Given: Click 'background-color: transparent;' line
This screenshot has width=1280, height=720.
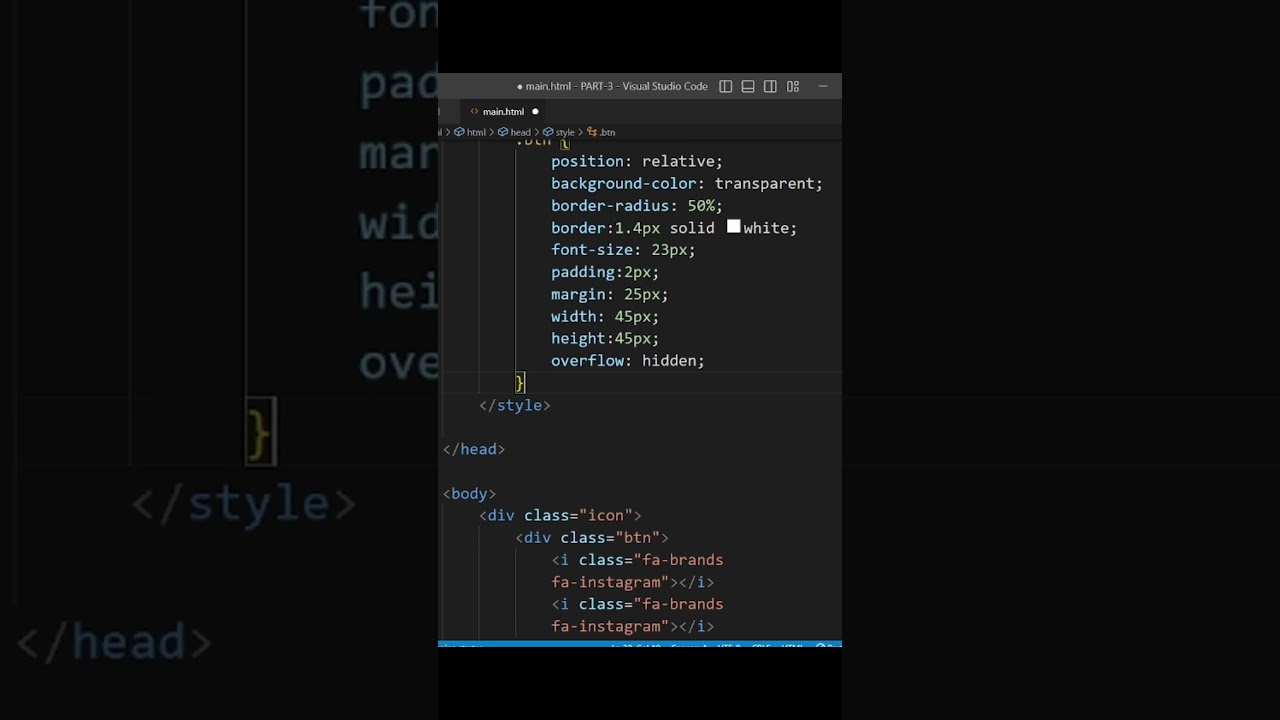Looking at the screenshot, I should (686, 184).
